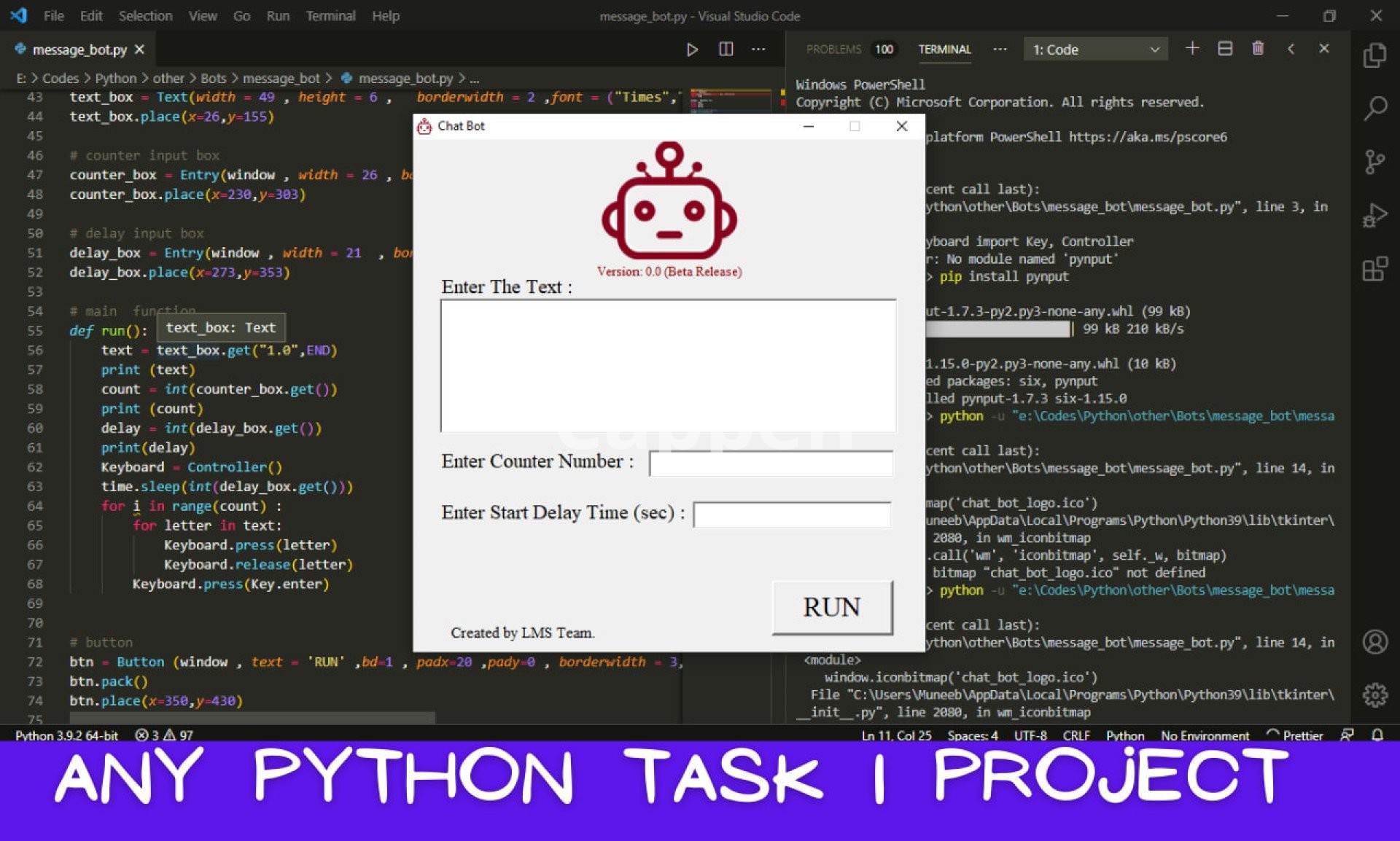1400x841 pixels.
Task: Open the Manage settings gear icon
Action: point(1374,695)
